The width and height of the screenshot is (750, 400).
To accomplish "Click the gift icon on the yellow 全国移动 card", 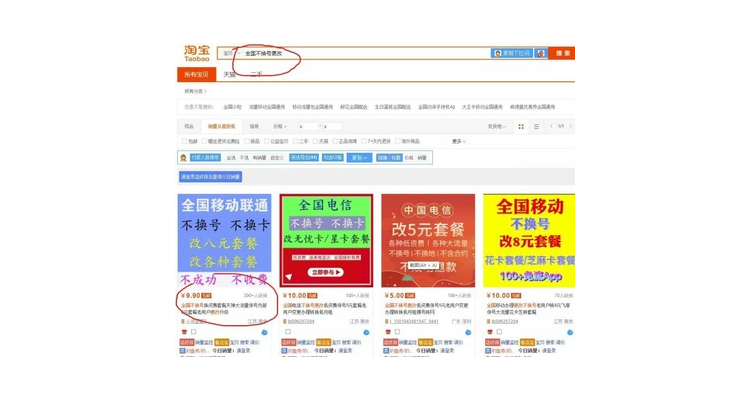I will click(490, 332).
